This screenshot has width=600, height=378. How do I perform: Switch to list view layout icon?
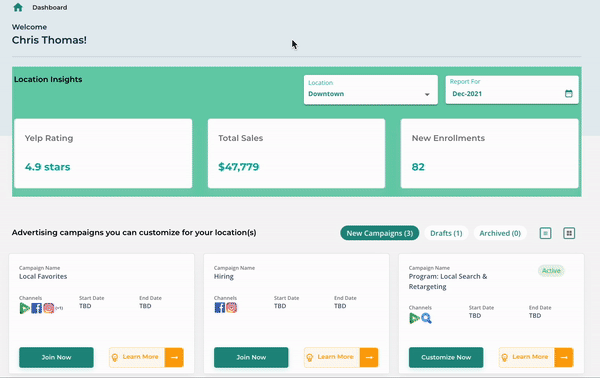tap(545, 233)
